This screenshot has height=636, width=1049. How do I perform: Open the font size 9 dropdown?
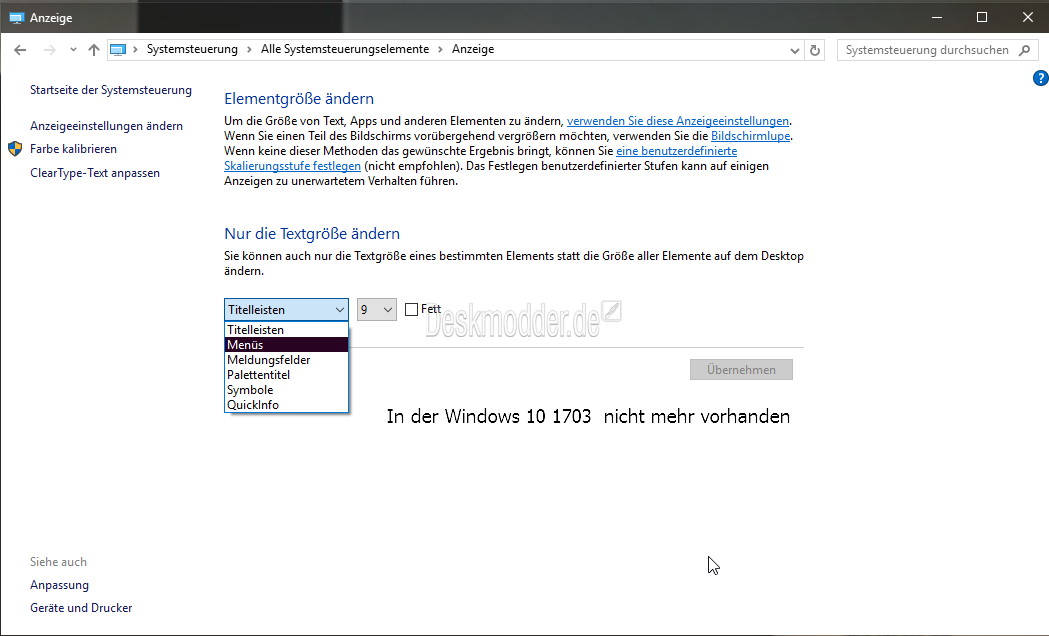377,310
